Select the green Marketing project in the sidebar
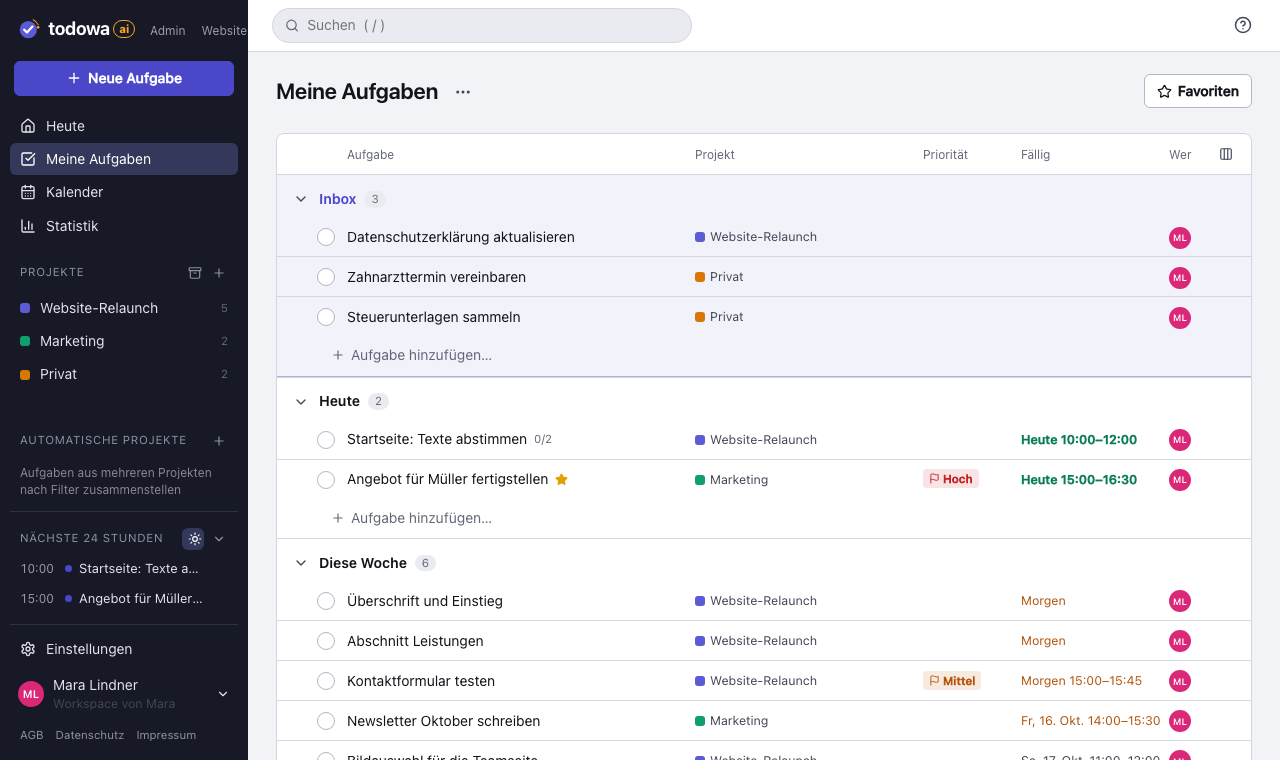The height and width of the screenshot is (760, 1280). (124, 341)
